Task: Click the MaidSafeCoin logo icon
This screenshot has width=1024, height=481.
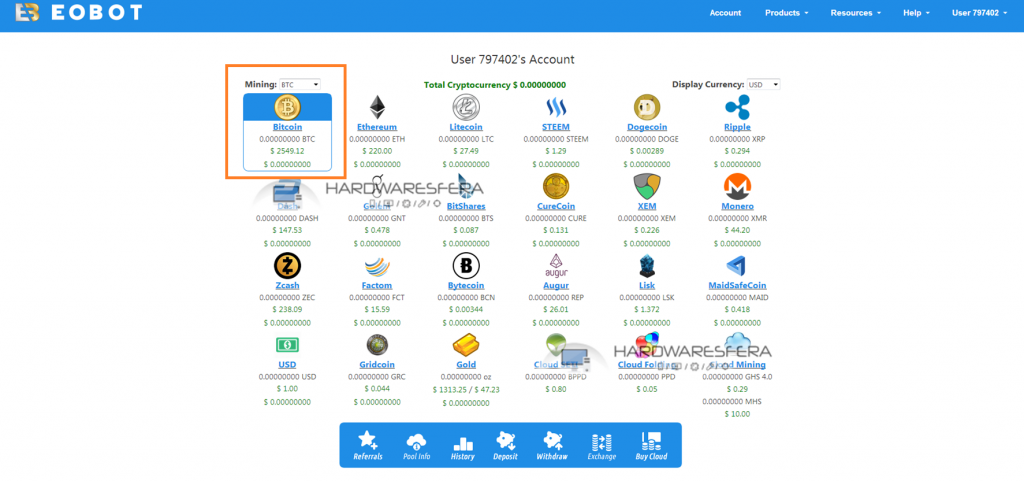Action: point(737,266)
